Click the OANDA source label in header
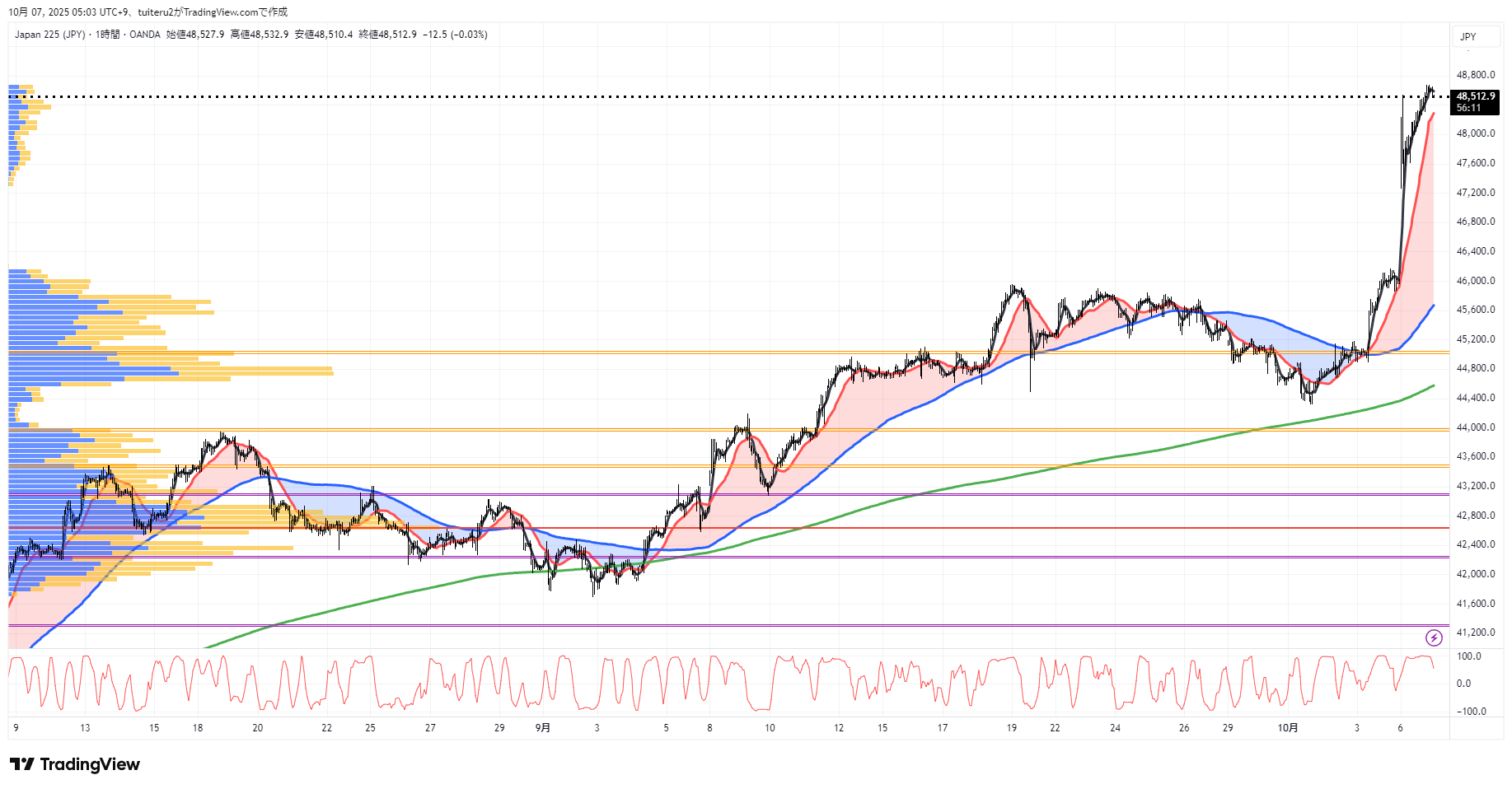 (145, 35)
